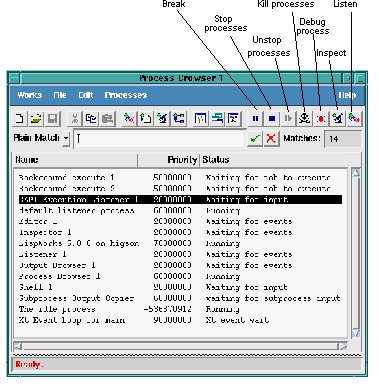This screenshot has width=379, height=386.
Task: Clear filter with red X button
Action: tap(271, 138)
